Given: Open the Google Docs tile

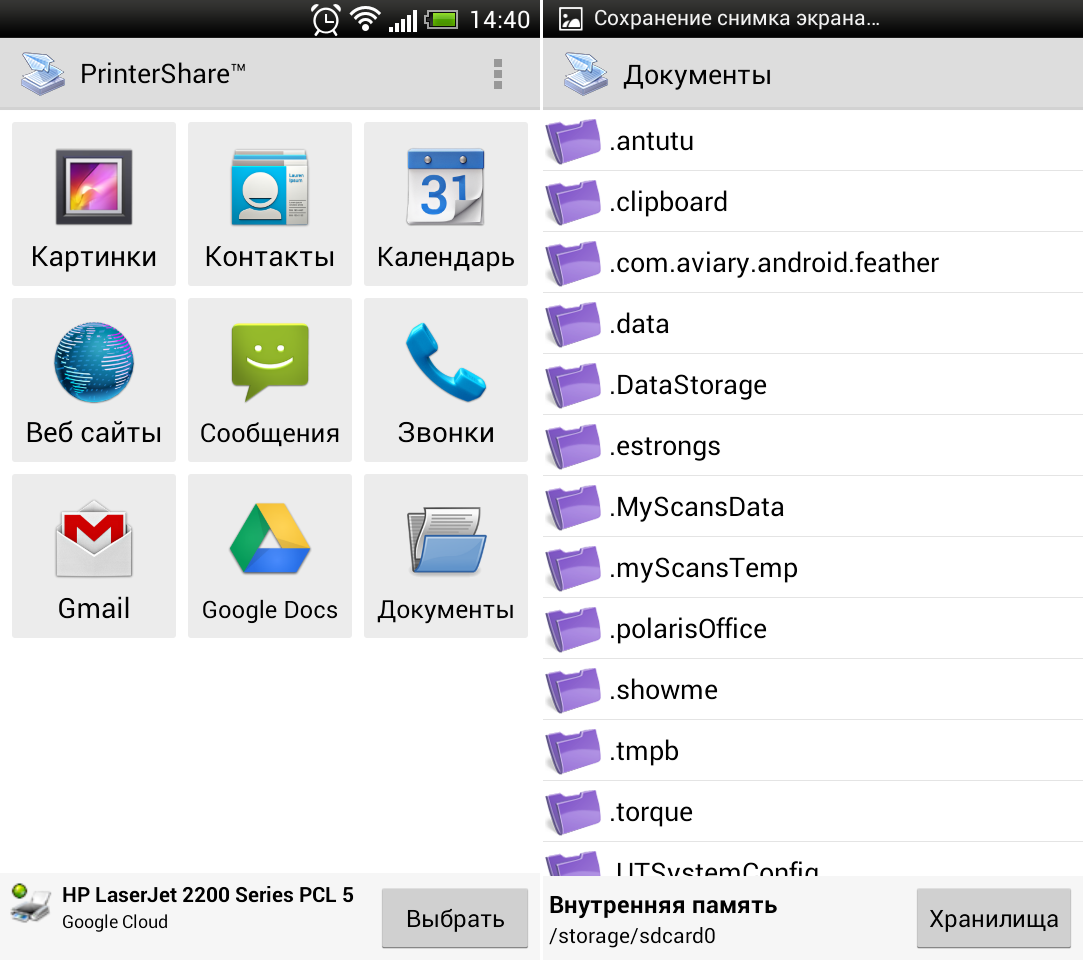Looking at the screenshot, I should tap(270, 556).
